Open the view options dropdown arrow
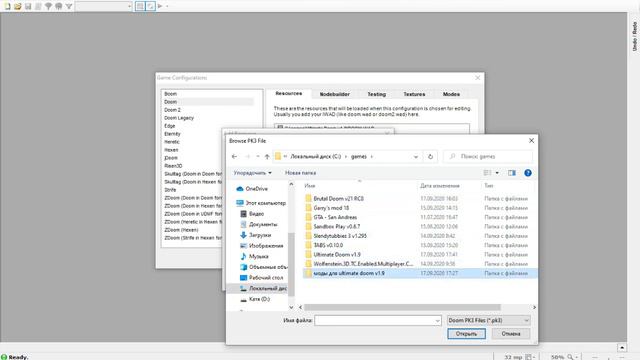 point(497,173)
